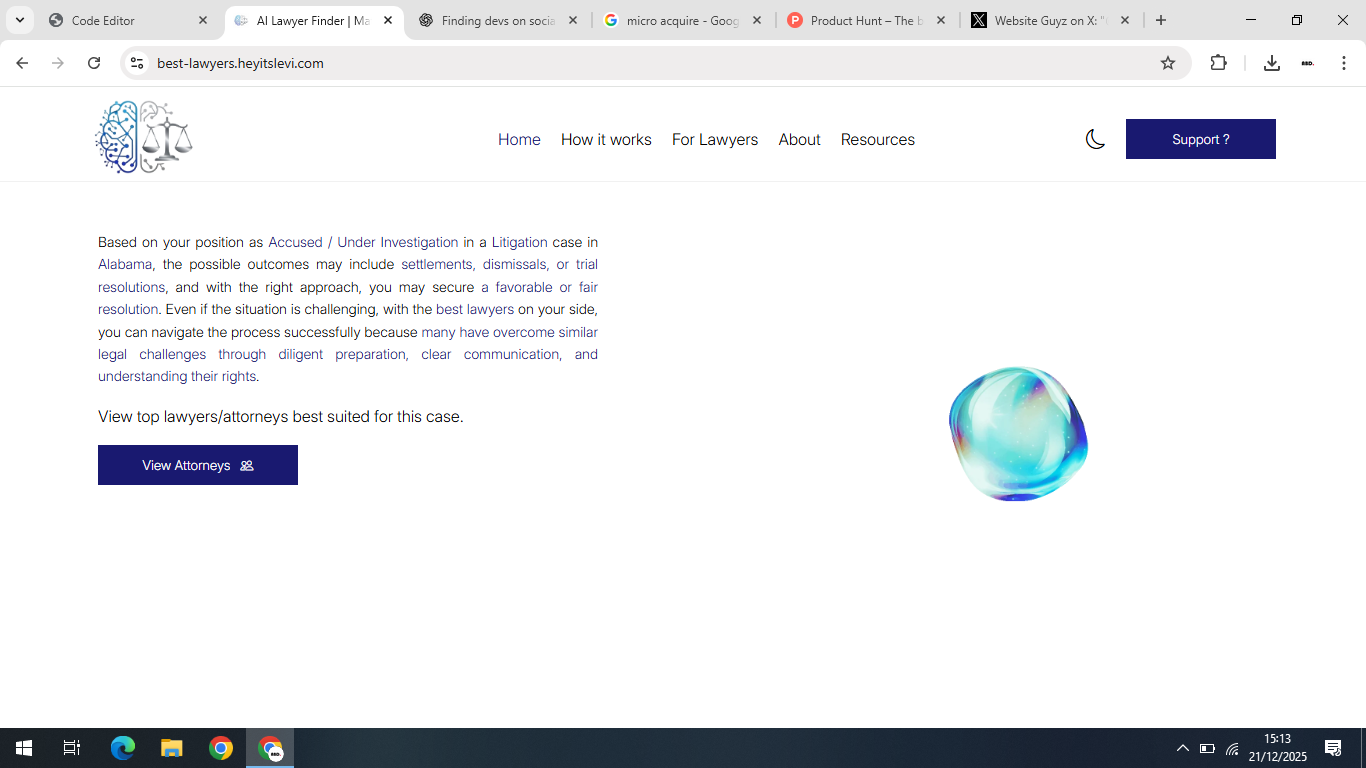Image resolution: width=1366 pixels, height=768 pixels.
Task: Go back to previous page
Action: click(x=22, y=63)
